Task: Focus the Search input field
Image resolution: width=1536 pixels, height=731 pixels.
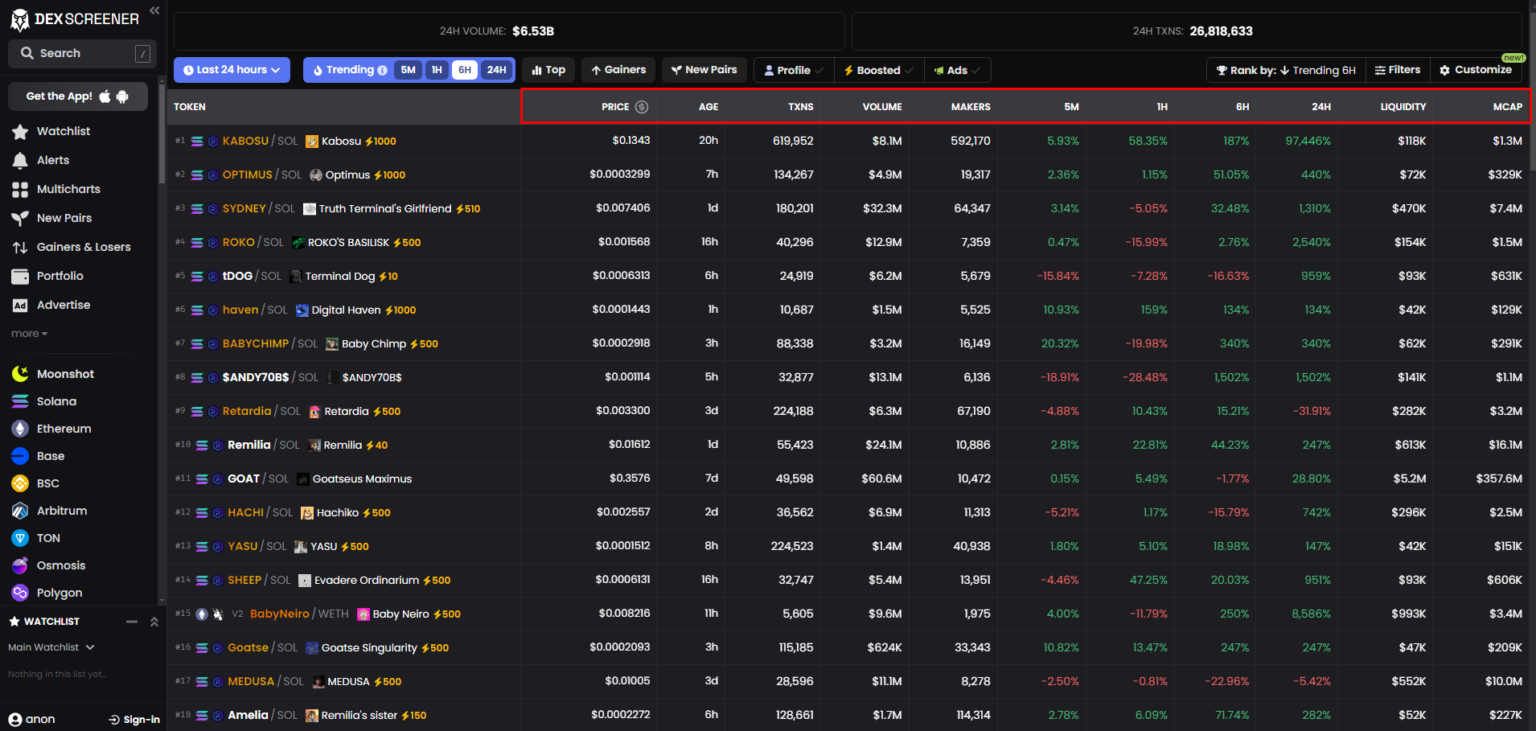Action: coord(82,53)
